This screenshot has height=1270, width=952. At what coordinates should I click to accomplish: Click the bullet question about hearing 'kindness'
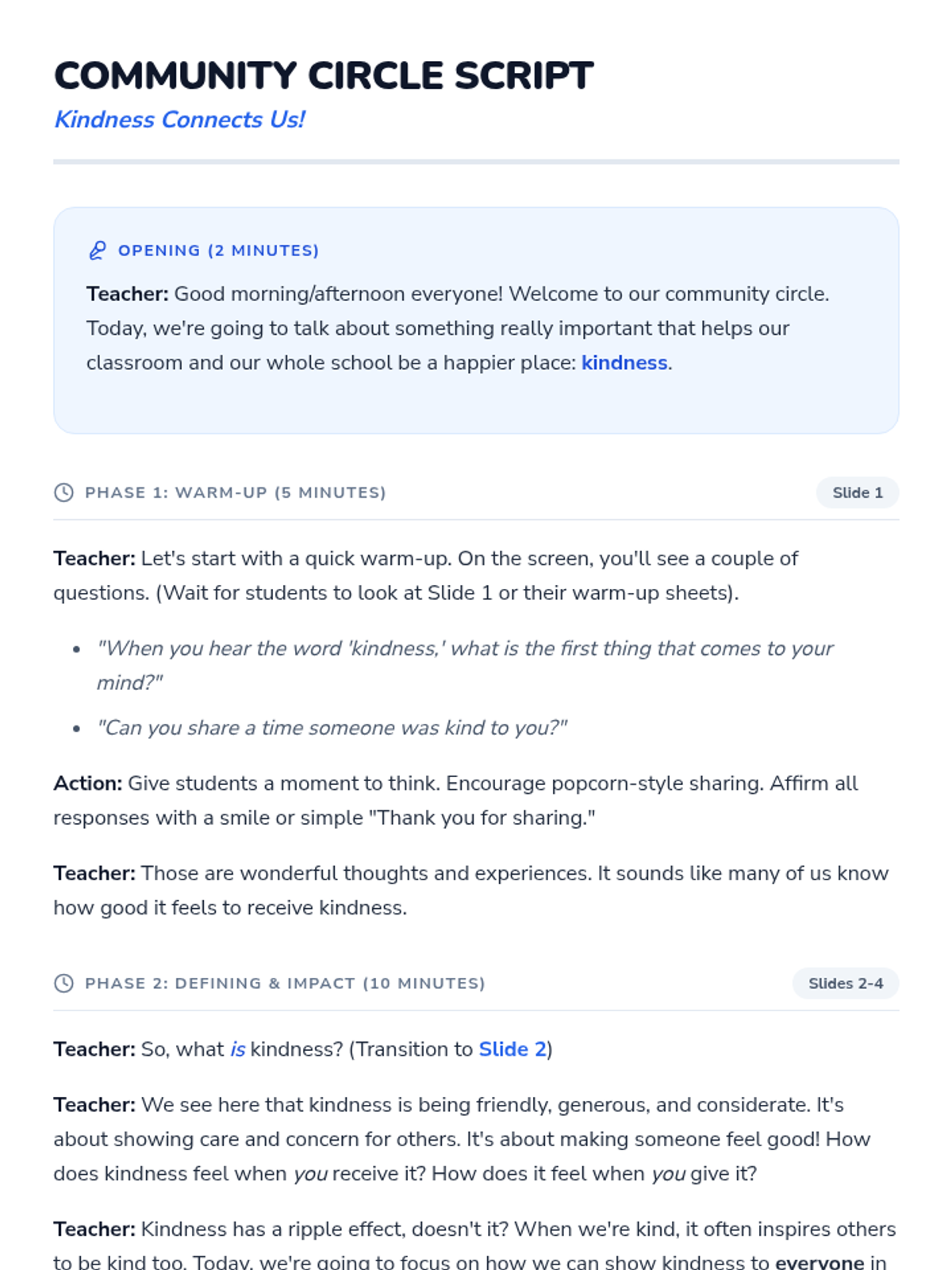pyautogui.click(x=464, y=649)
